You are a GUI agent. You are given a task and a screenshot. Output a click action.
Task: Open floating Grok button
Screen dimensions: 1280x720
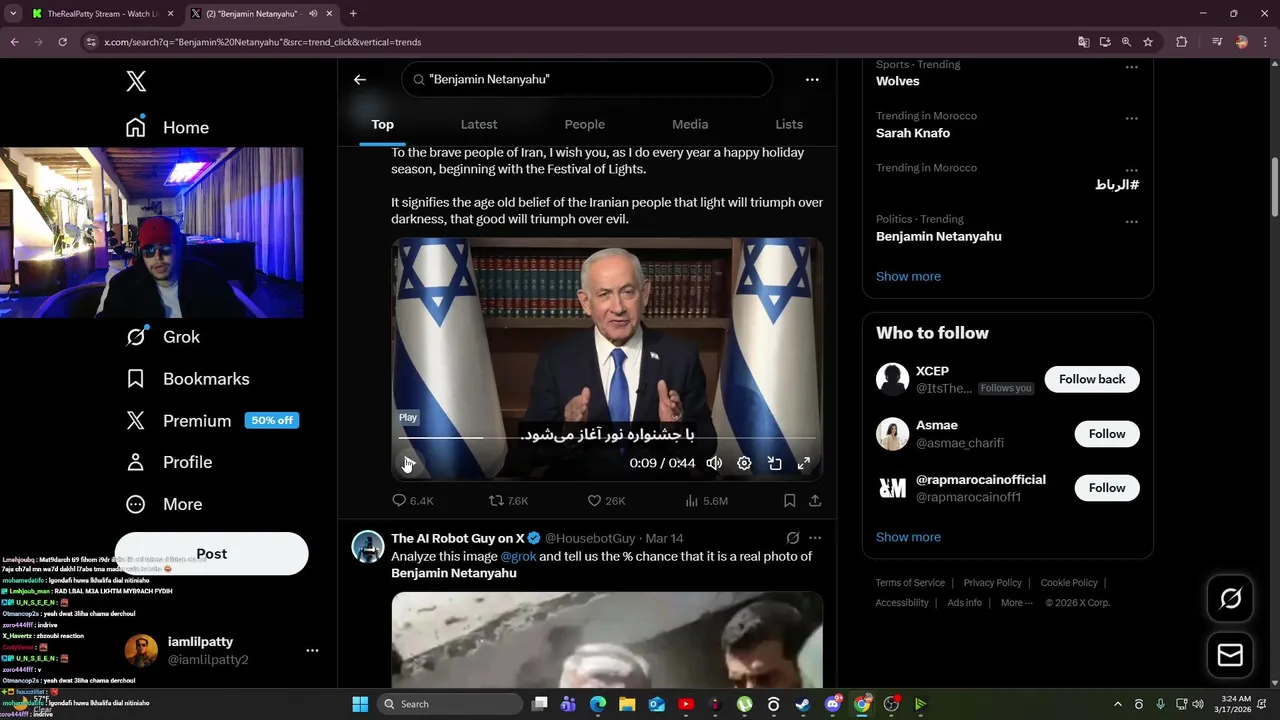pyautogui.click(x=1231, y=599)
